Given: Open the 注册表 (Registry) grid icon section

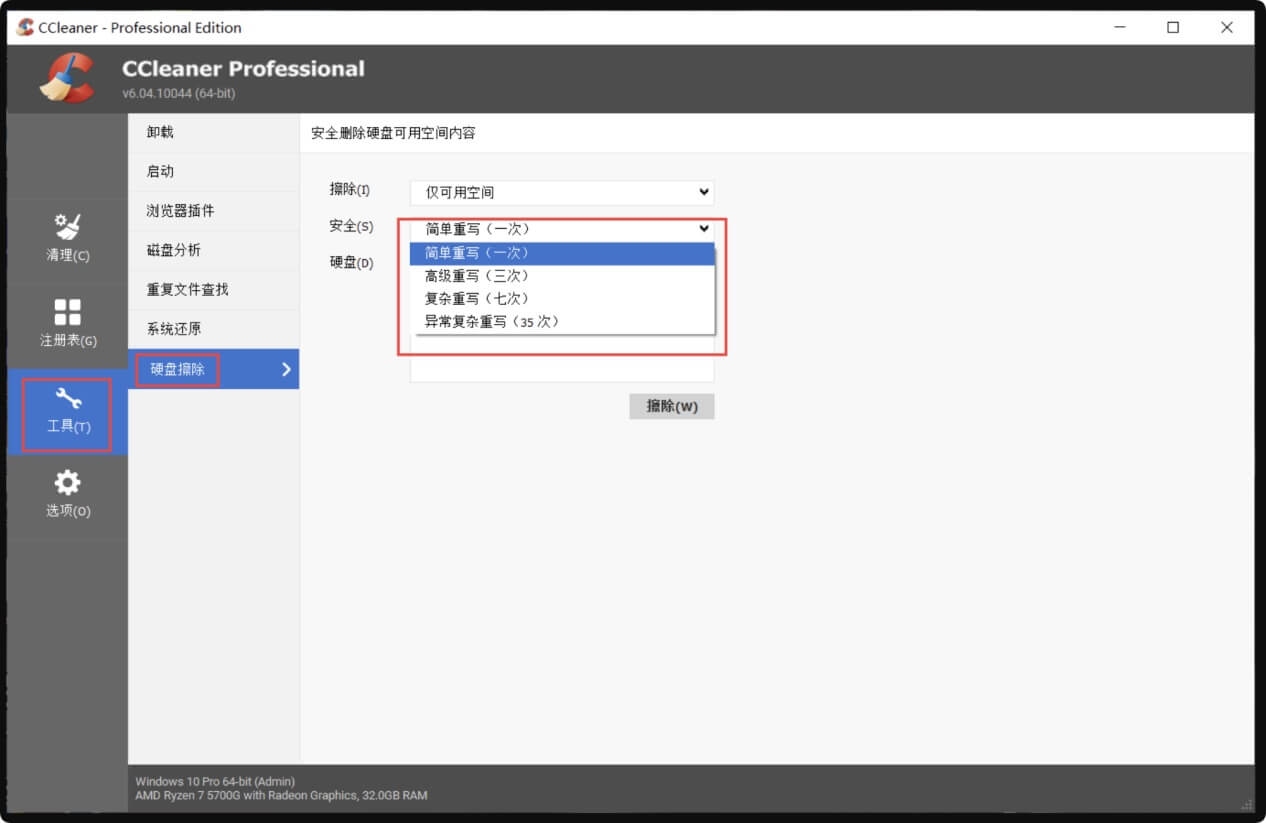Looking at the screenshot, I should coord(67,322).
